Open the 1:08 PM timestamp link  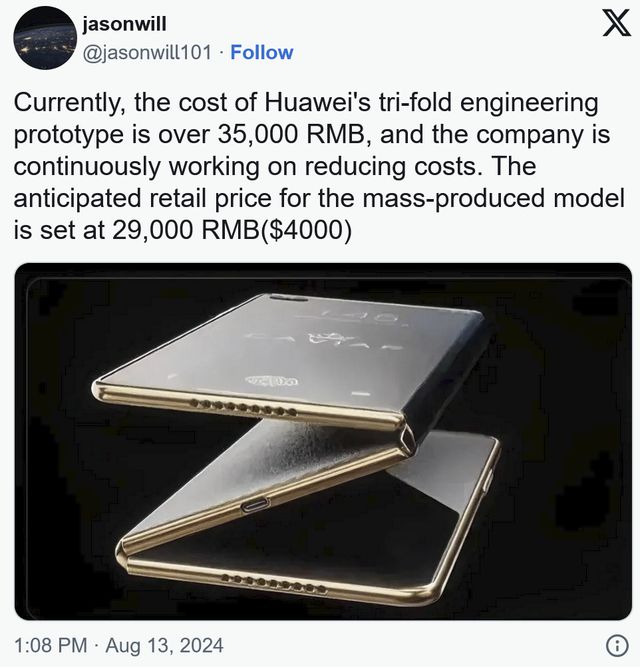[x=51, y=645]
